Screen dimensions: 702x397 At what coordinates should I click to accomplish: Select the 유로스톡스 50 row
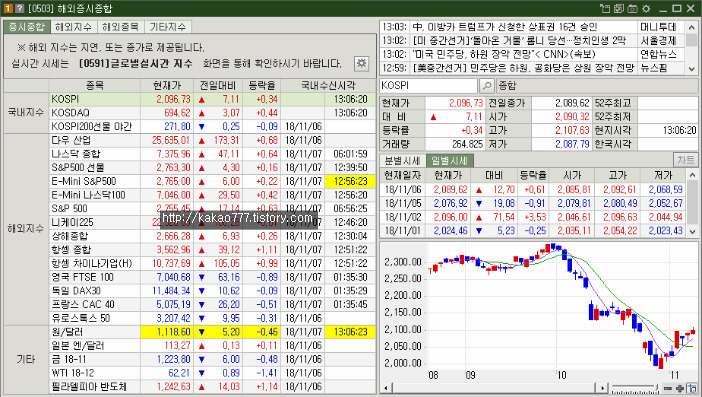click(212, 318)
